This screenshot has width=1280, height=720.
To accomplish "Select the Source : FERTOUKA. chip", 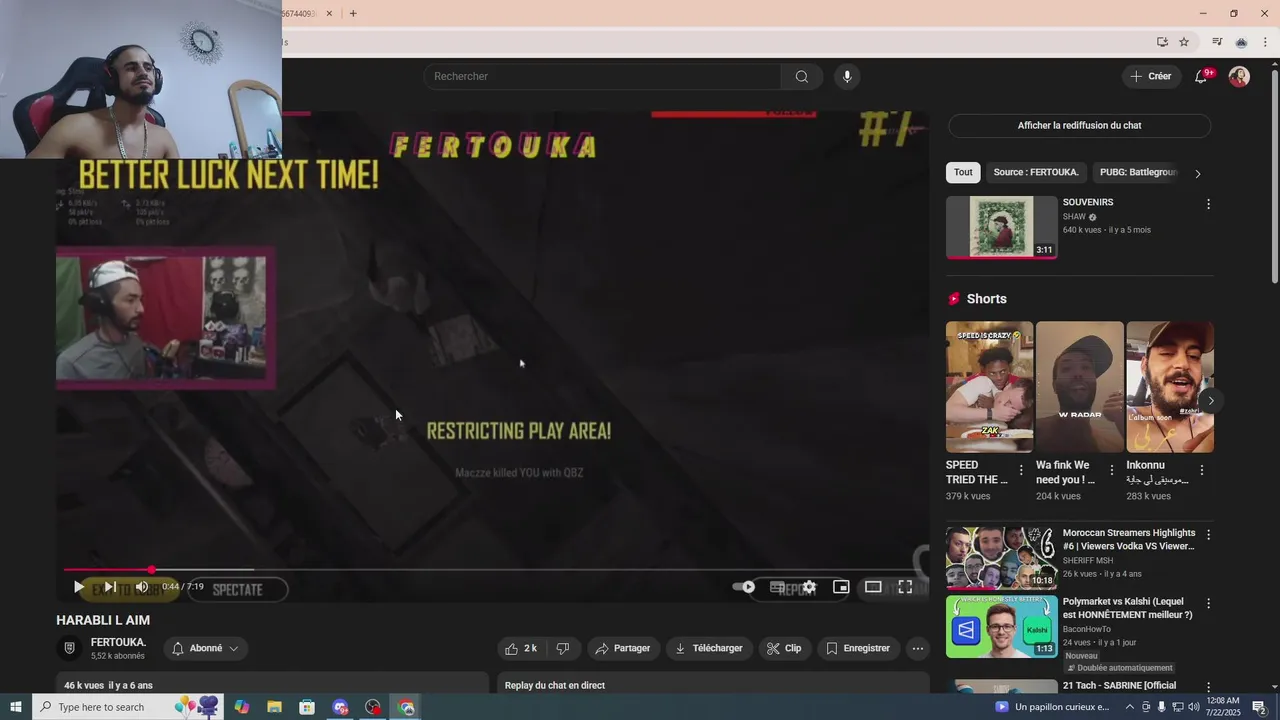I will click(x=1036, y=172).
